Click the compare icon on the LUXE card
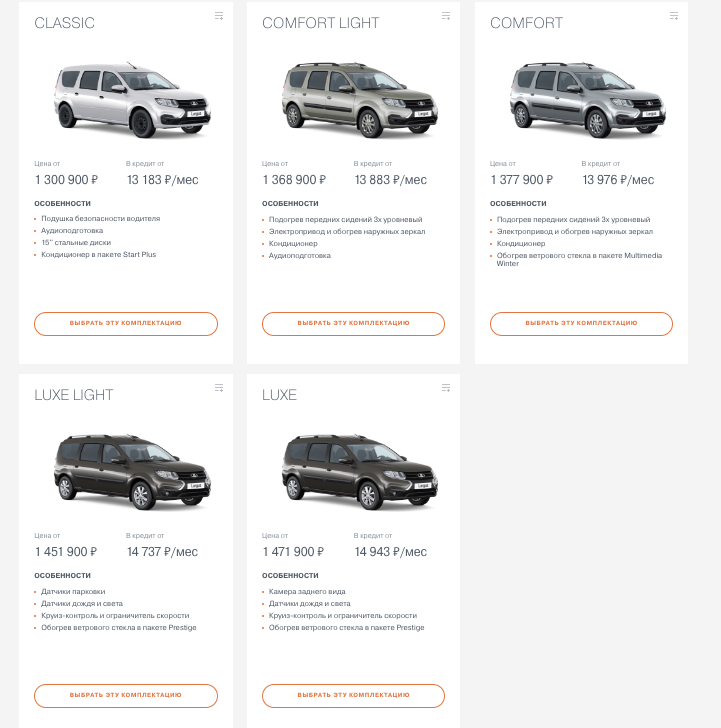This screenshot has width=721, height=728. point(446,388)
